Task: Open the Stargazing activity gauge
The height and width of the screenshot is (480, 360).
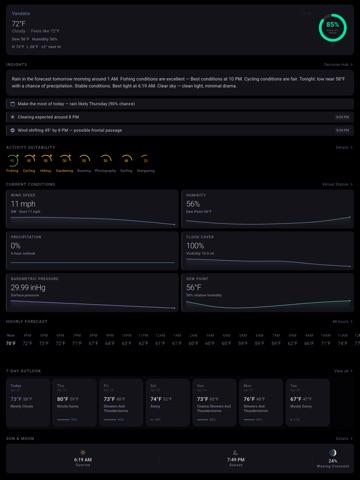Action: 146,163
